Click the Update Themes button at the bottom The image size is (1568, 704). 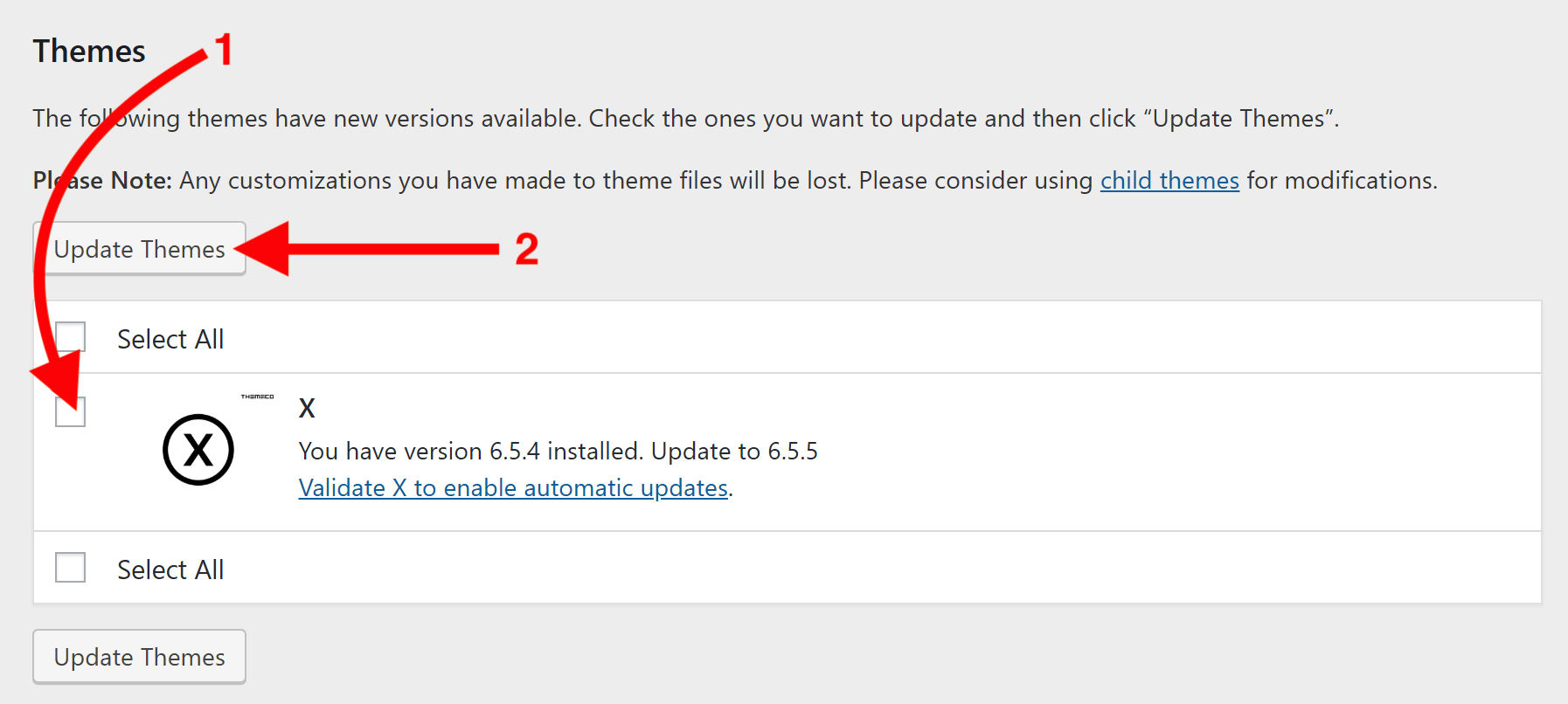click(x=139, y=656)
